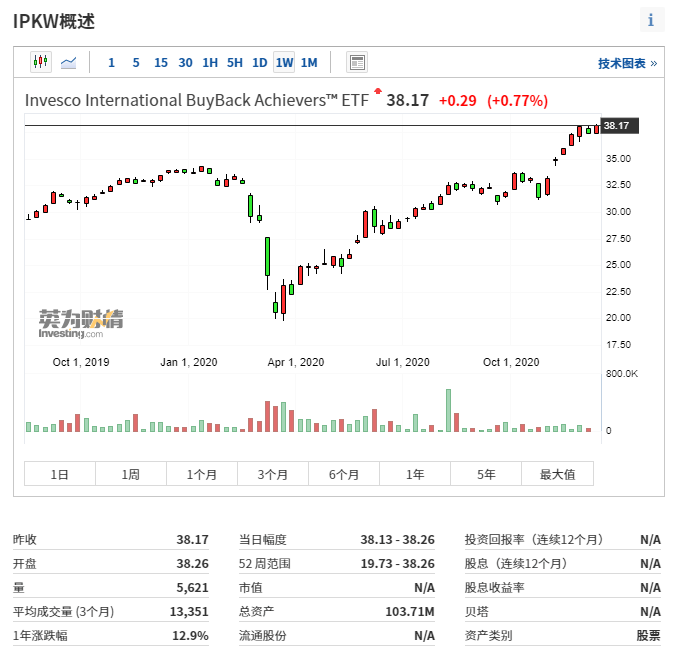Image resolution: width=680 pixels, height=665 pixels.
Task: Click the ETF title Invesco International BuyBack Achievers
Action: (x=196, y=100)
